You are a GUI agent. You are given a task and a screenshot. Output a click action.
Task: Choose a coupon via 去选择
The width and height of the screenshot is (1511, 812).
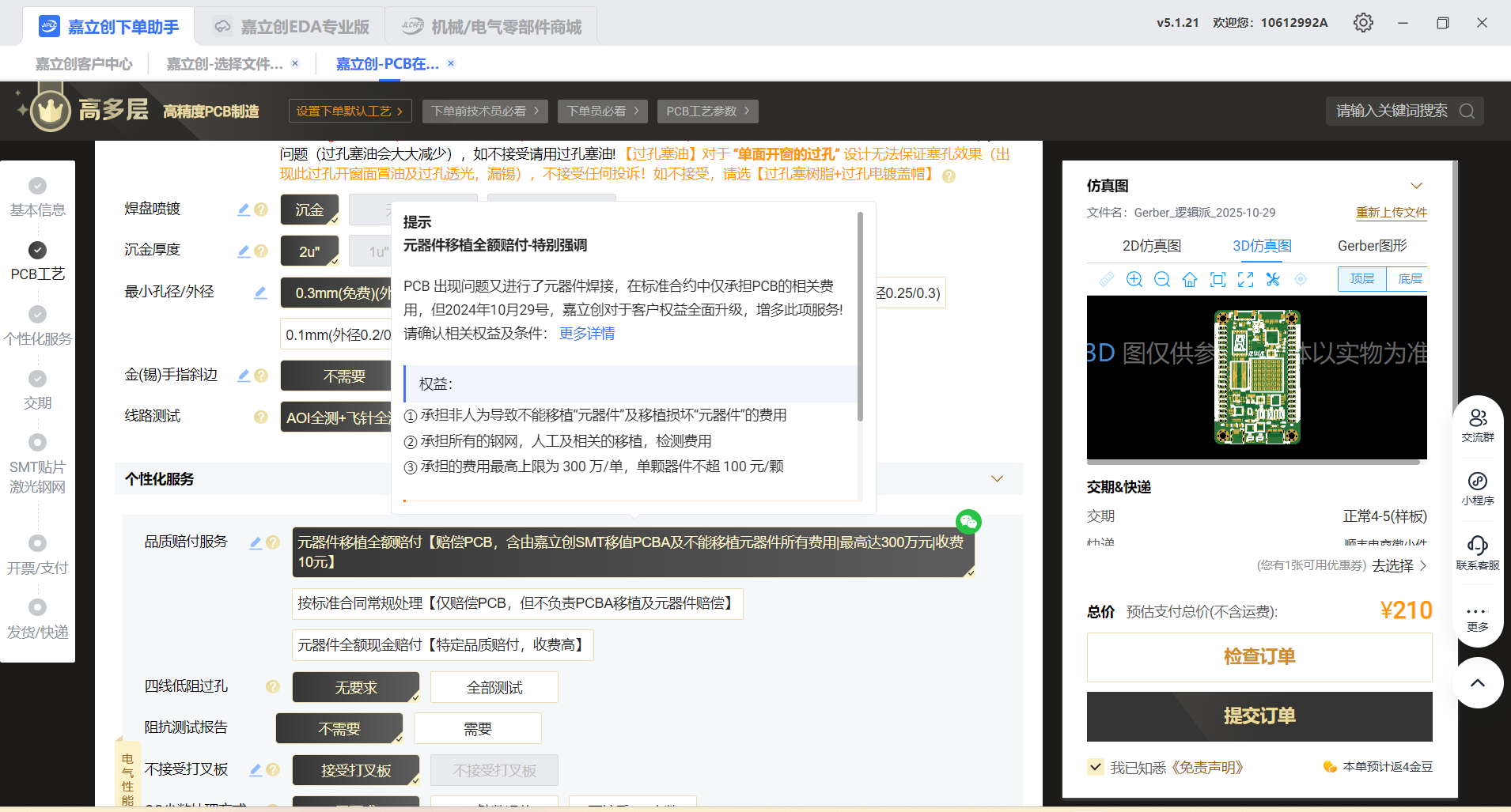click(1399, 565)
